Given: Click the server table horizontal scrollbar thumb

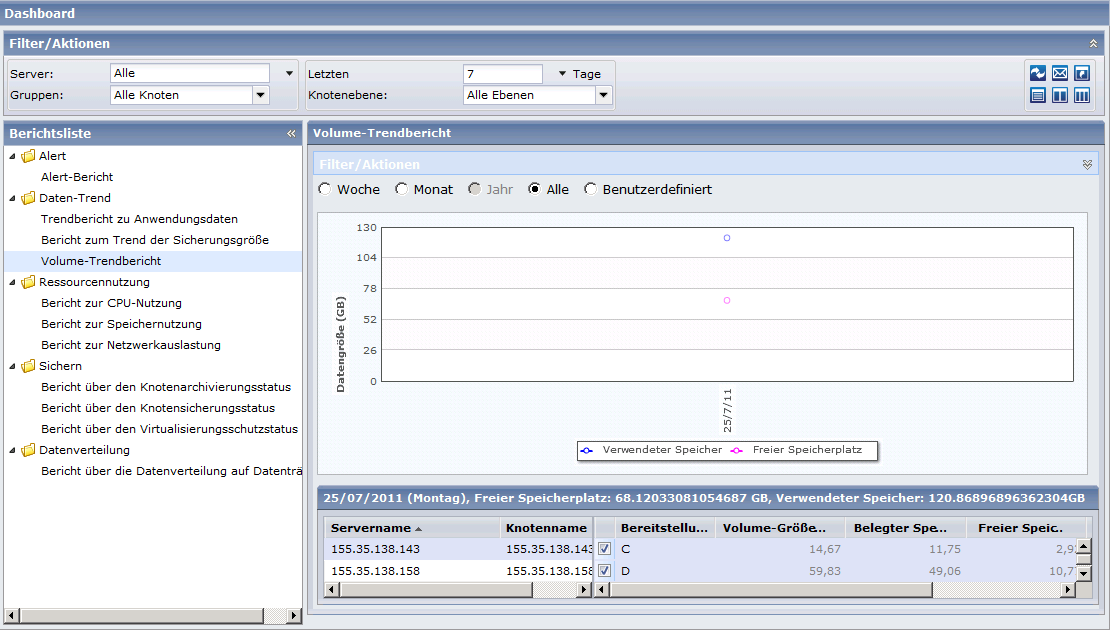Looking at the screenshot, I should (435, 590).
